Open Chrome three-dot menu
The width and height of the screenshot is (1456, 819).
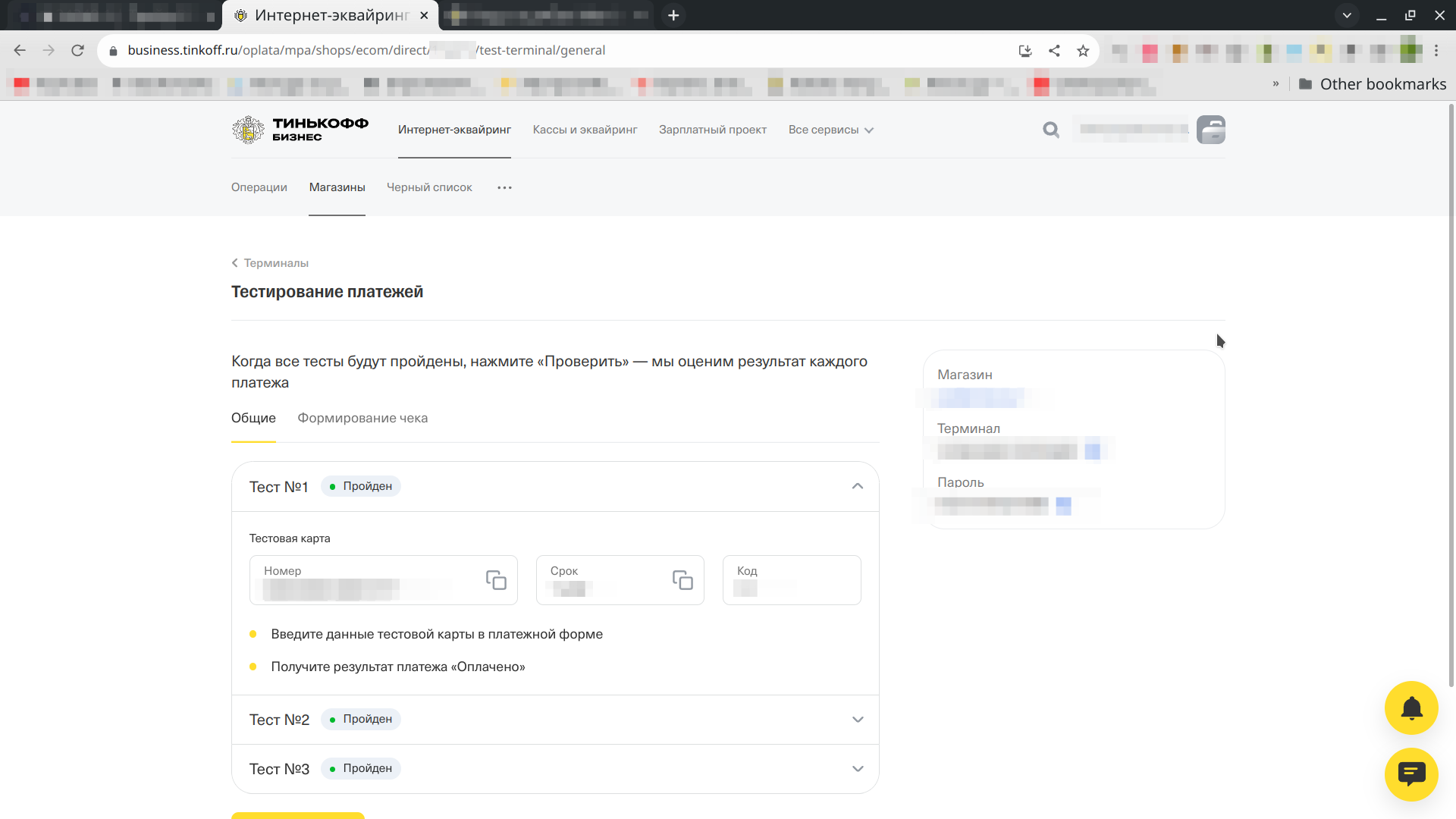tap(1436, 51)
